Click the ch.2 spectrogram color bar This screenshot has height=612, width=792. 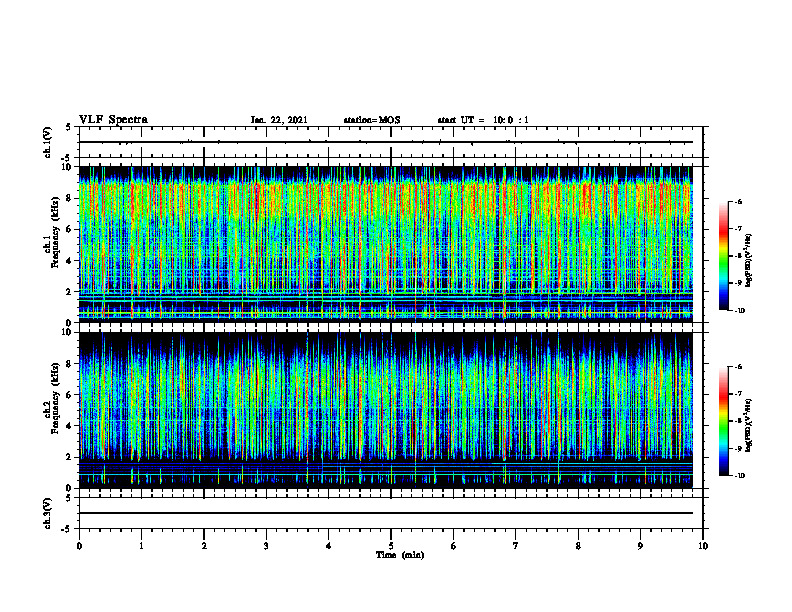tap(723, 421)
